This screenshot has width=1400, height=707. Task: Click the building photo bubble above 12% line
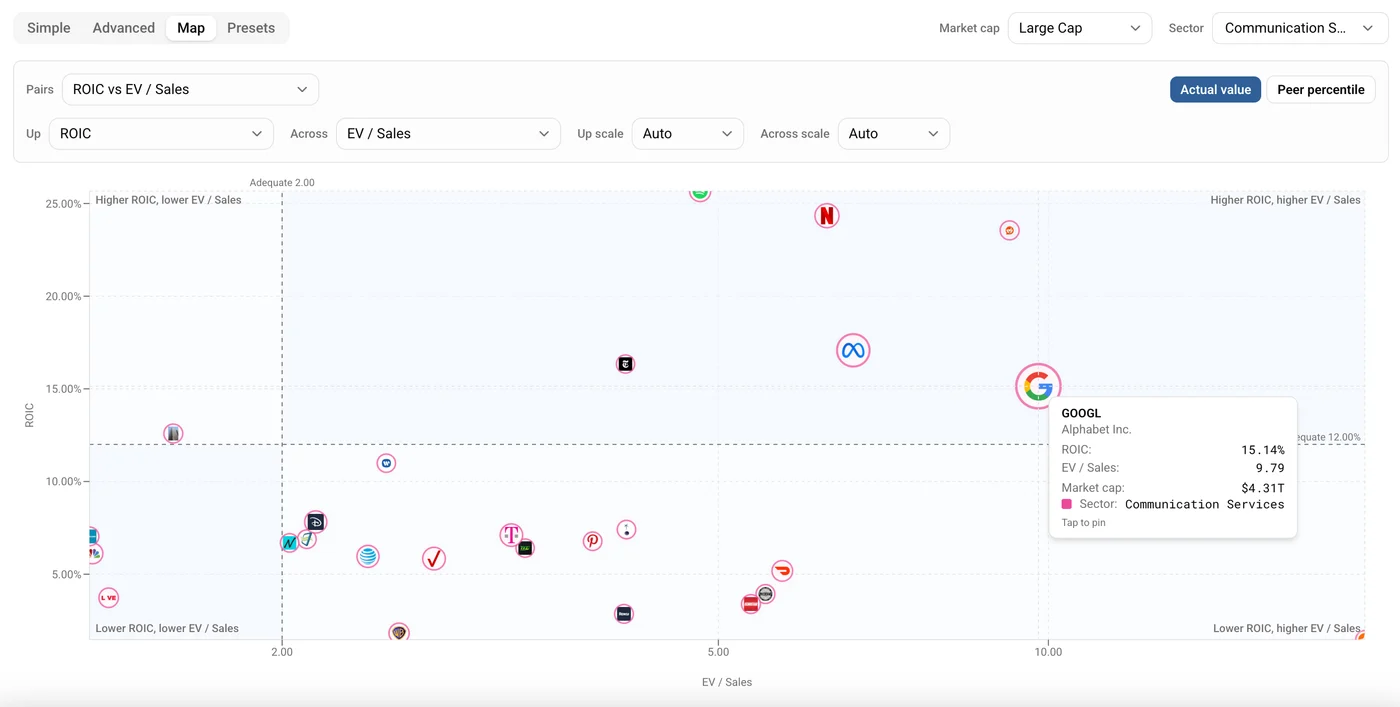tap(173, 433)
